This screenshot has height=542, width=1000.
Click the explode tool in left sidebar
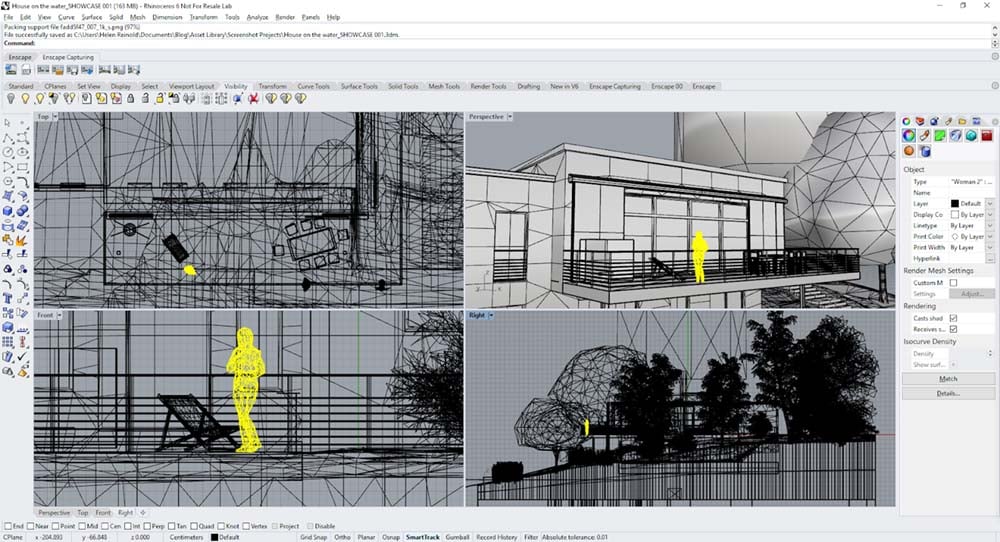click(x=23, y=240)
